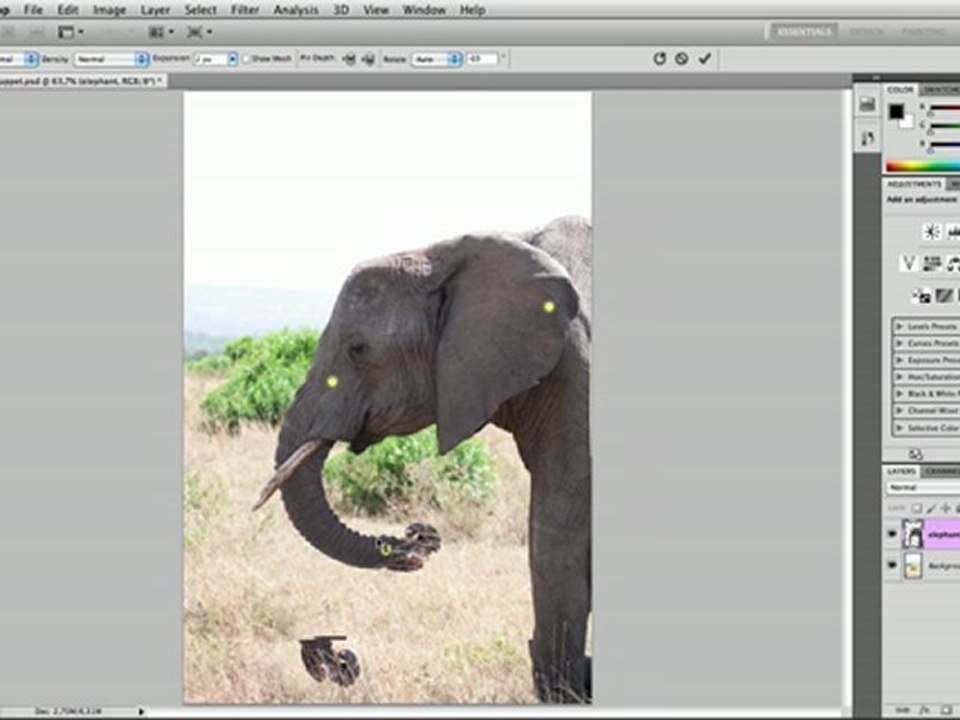Click the white background color swatch
960x720 pixels.
pos(906,121)
